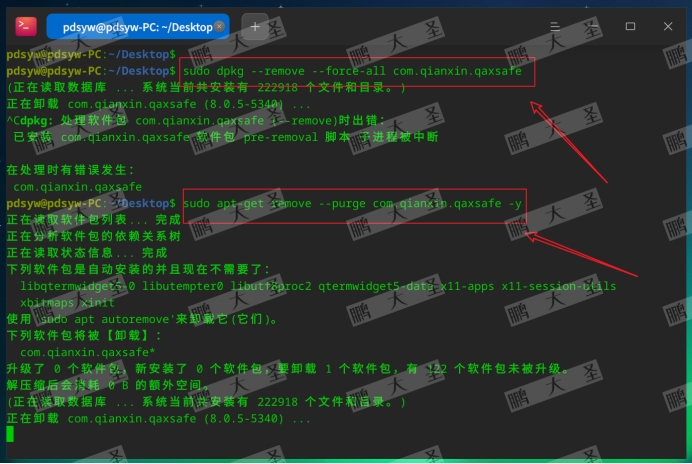The width and height of the screenshot is (692, 464).
Task: Click the line '解压缩后会消耗 0 B 的额外空间。'
Action: (x=108, y=385)
